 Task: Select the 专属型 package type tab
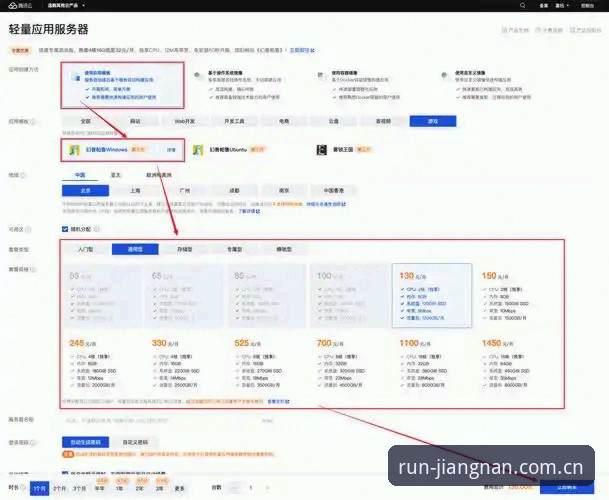[234, 249]
